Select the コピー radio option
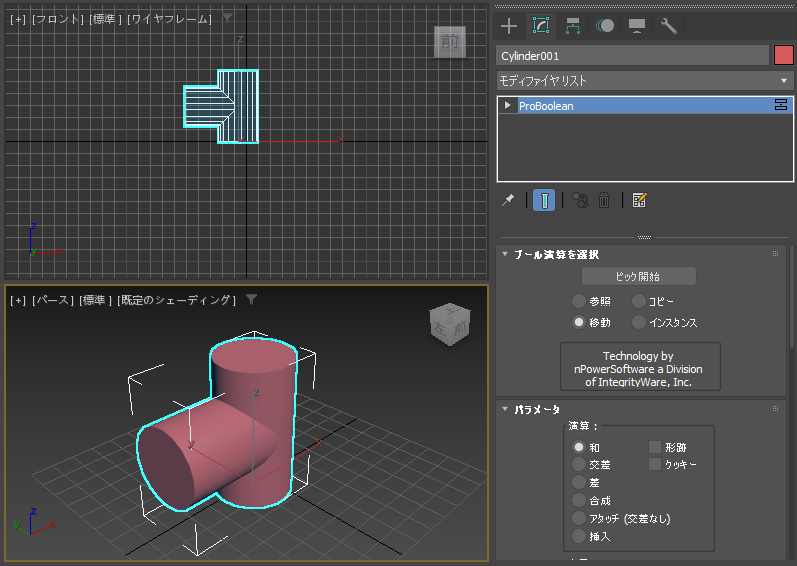Viewport: 797px width, 566px height. (x=639, y=301)
